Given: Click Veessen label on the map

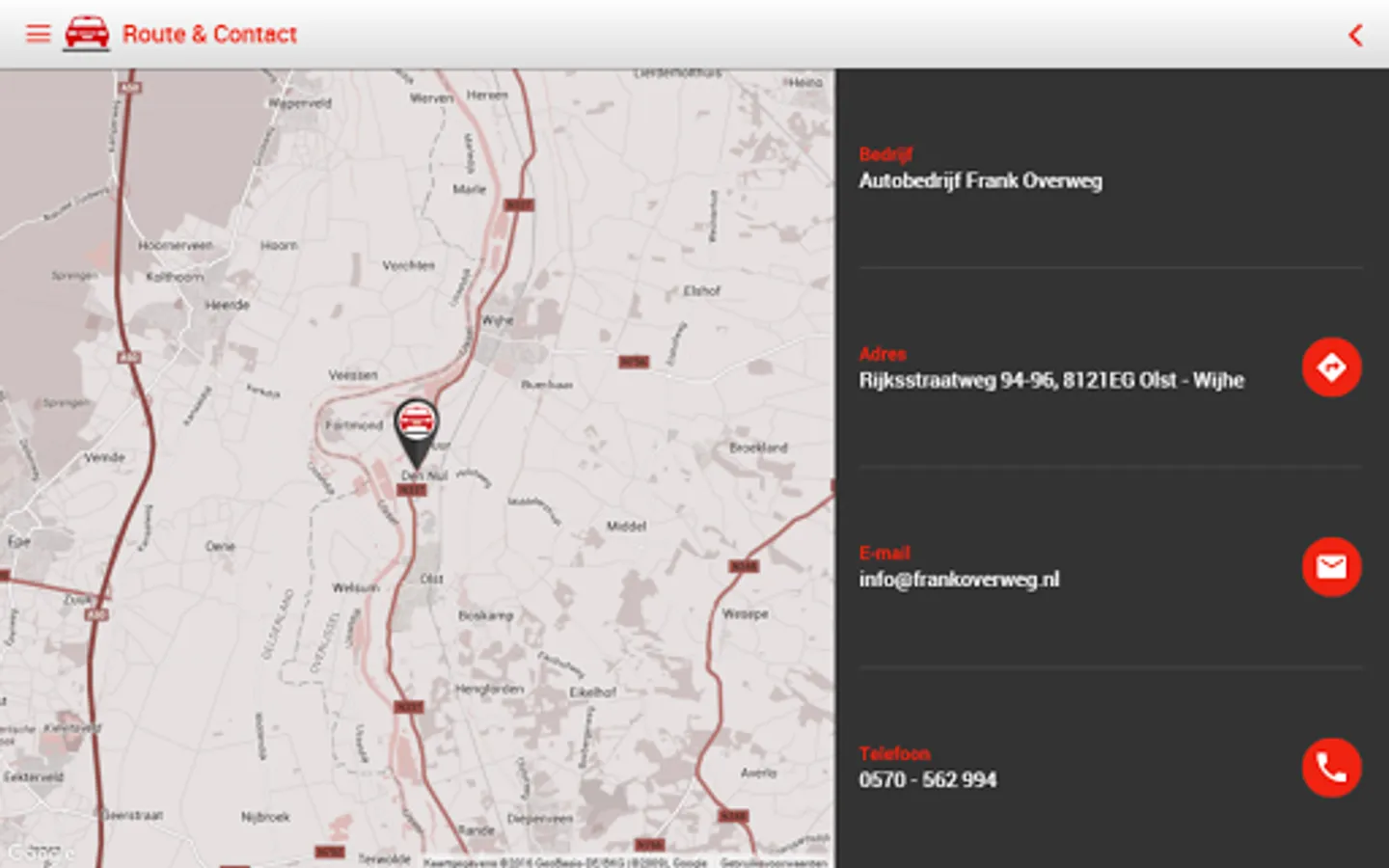Looking at the screenshot, I should tap(353, 375).
